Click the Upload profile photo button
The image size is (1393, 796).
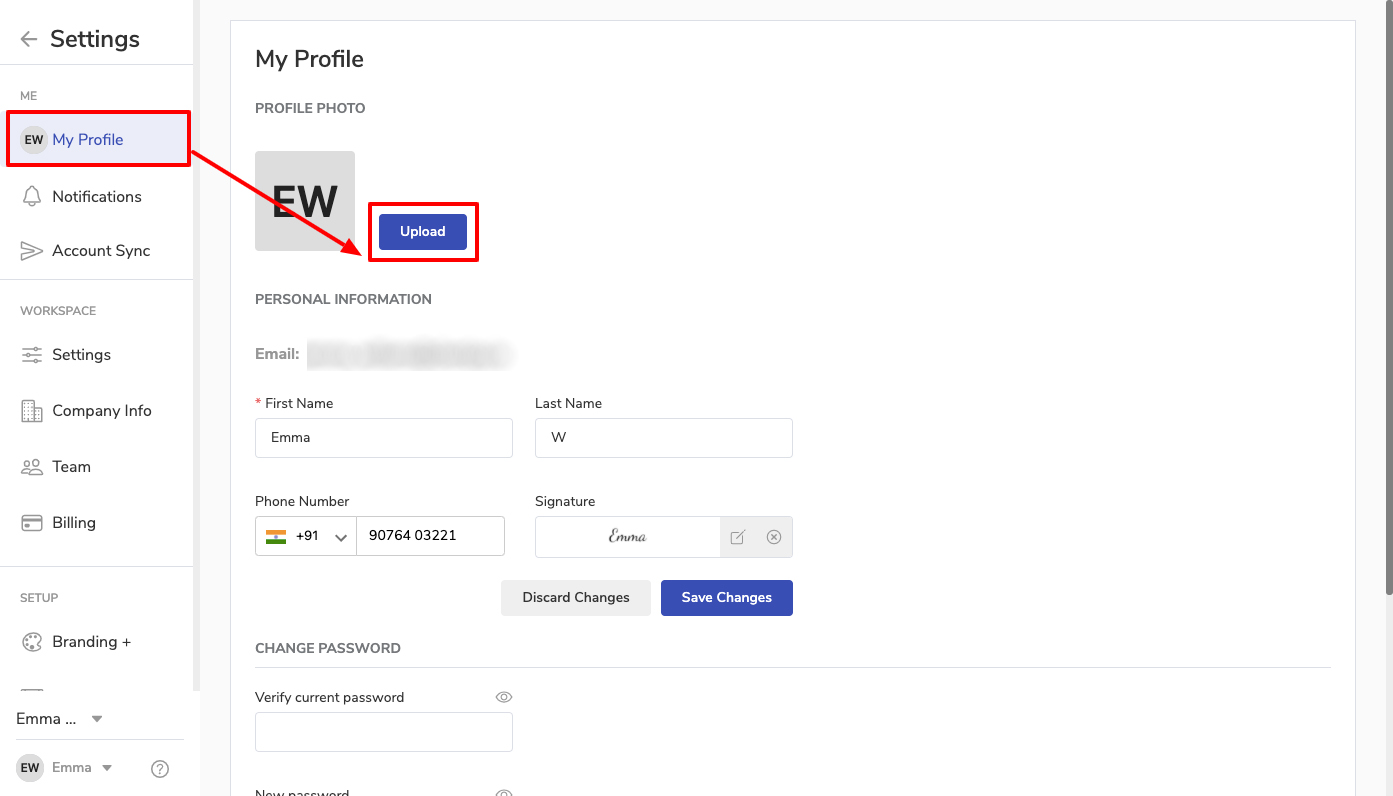click(423, 232)
